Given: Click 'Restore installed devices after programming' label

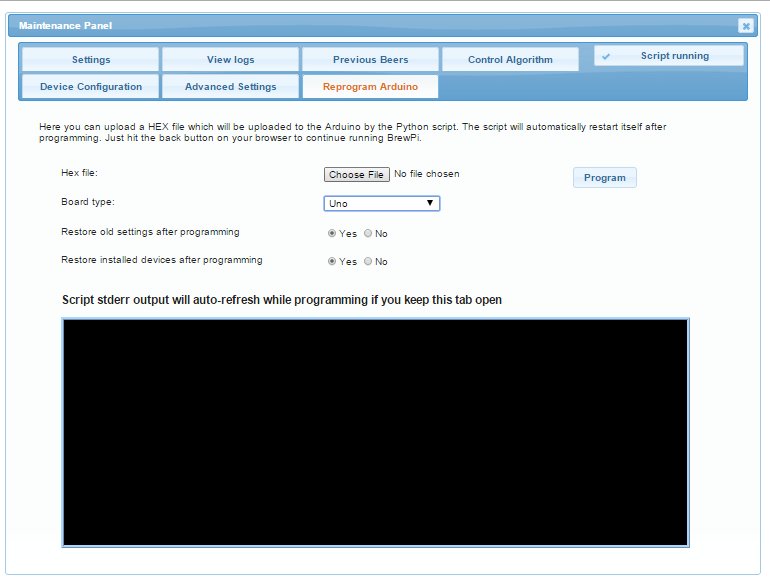Looking at the screenshot, I should click(162, 260).
